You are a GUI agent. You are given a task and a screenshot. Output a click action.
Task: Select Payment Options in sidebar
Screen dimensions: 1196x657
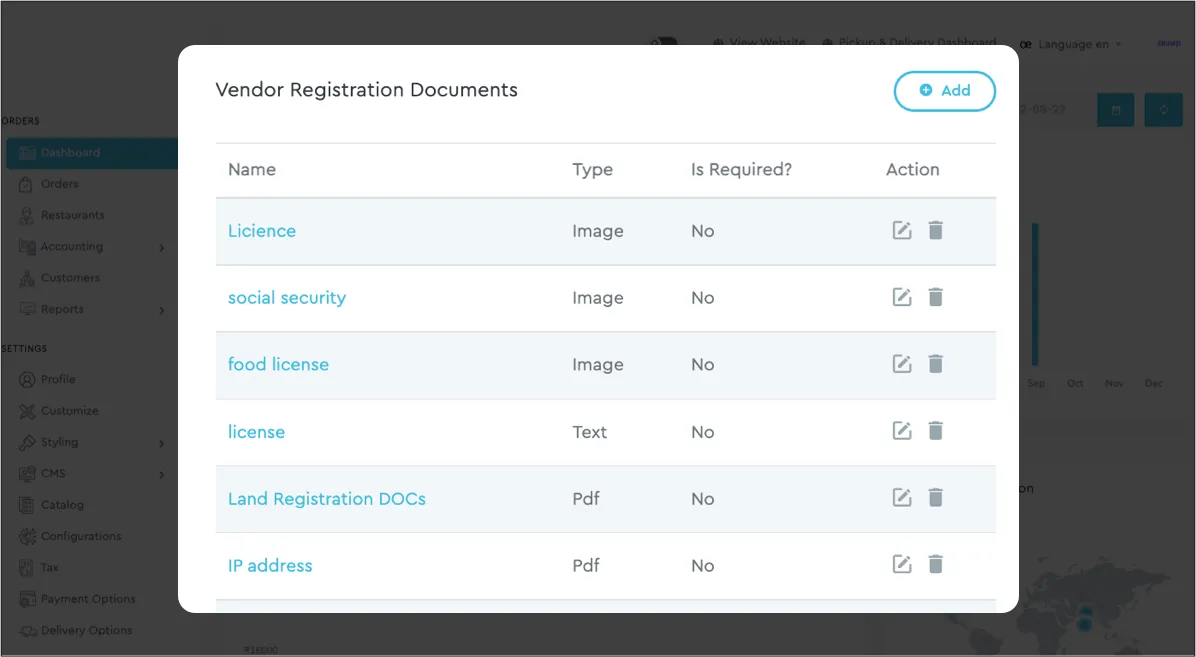(87, 599)
